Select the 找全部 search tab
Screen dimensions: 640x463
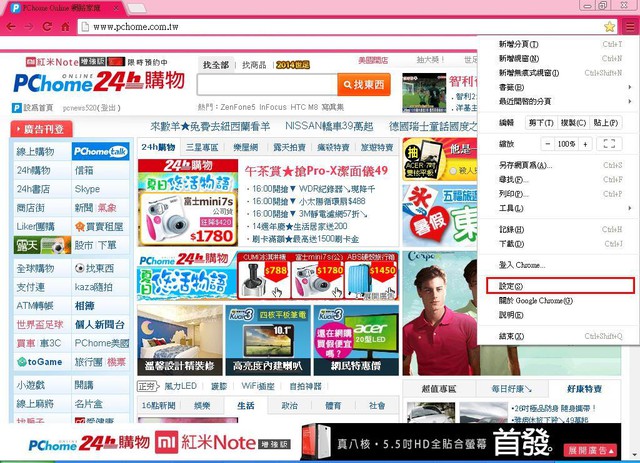216,65
